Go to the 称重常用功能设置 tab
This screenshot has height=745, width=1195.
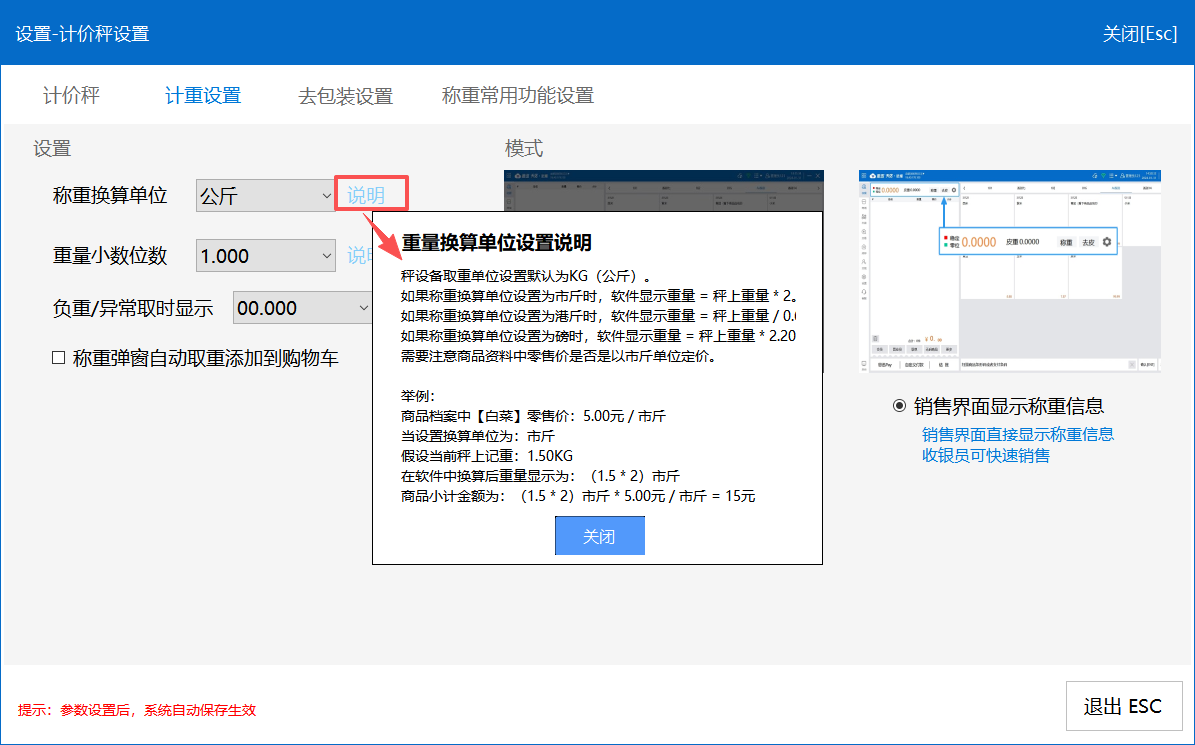coord(518,96)
